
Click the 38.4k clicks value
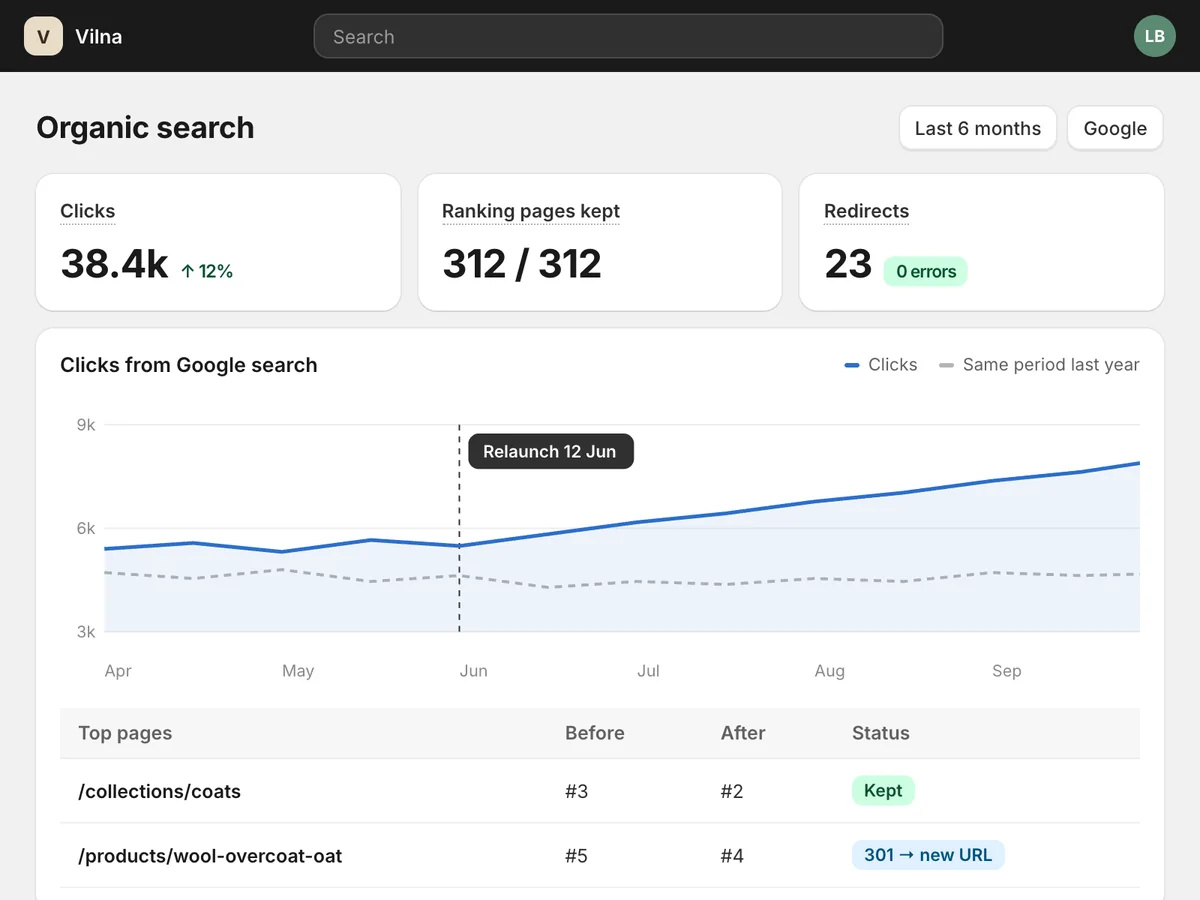pos(114,264)
